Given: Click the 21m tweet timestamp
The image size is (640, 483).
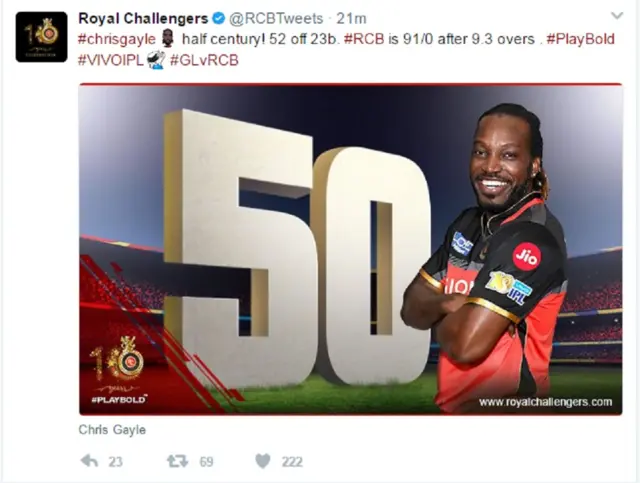Looking at the screenshot, I should (x=351, y=18).
